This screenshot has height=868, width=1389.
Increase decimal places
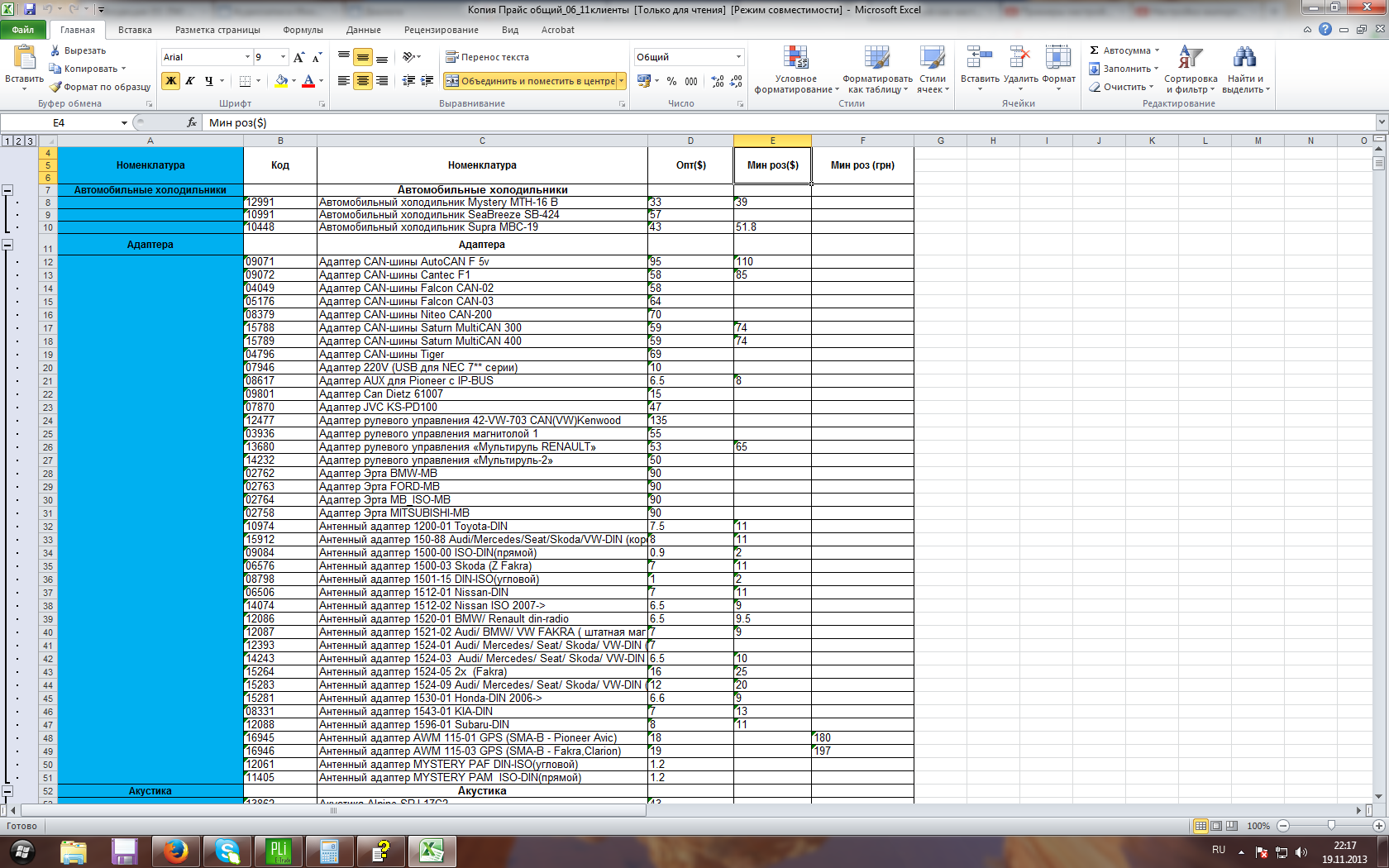click(718, 81)
